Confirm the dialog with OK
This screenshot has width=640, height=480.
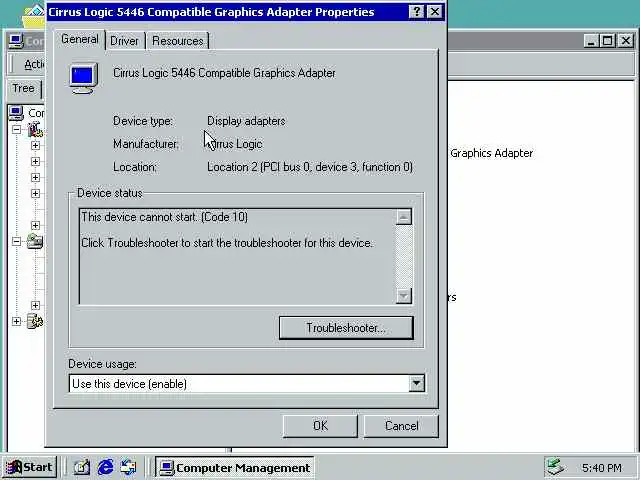pyautogui.click(x=320, y=426)
